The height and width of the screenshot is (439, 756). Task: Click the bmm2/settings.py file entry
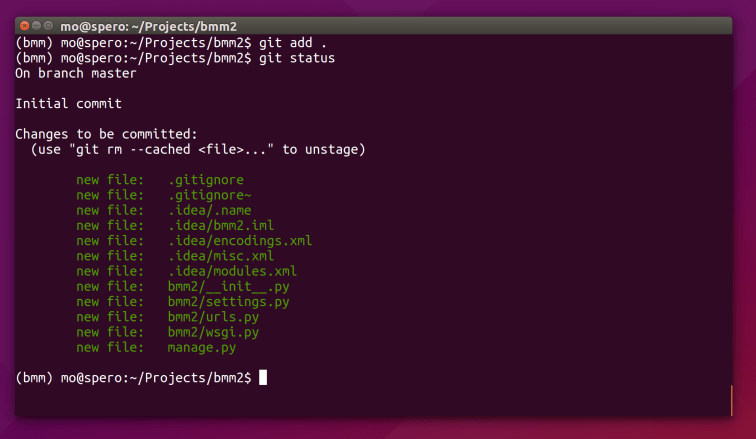coord(228,301)
